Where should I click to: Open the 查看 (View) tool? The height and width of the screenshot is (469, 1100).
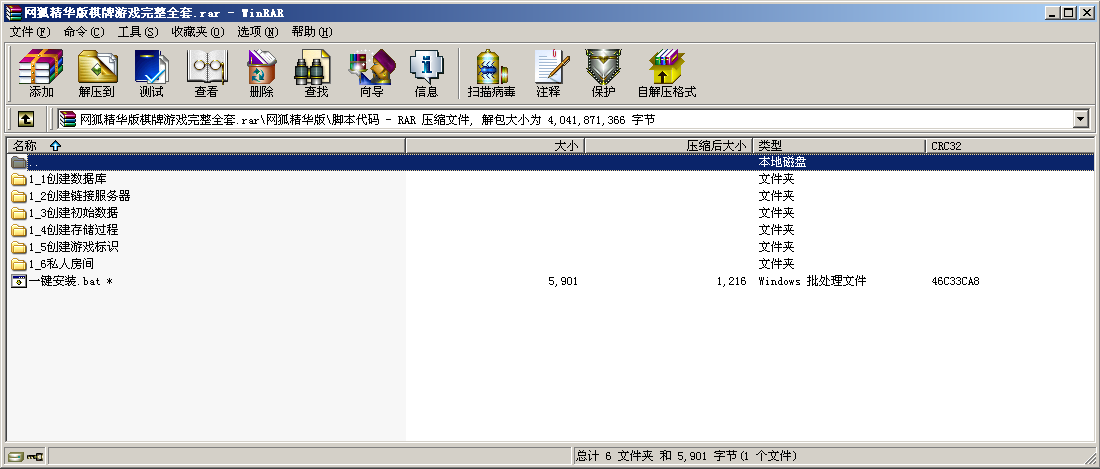206,74
